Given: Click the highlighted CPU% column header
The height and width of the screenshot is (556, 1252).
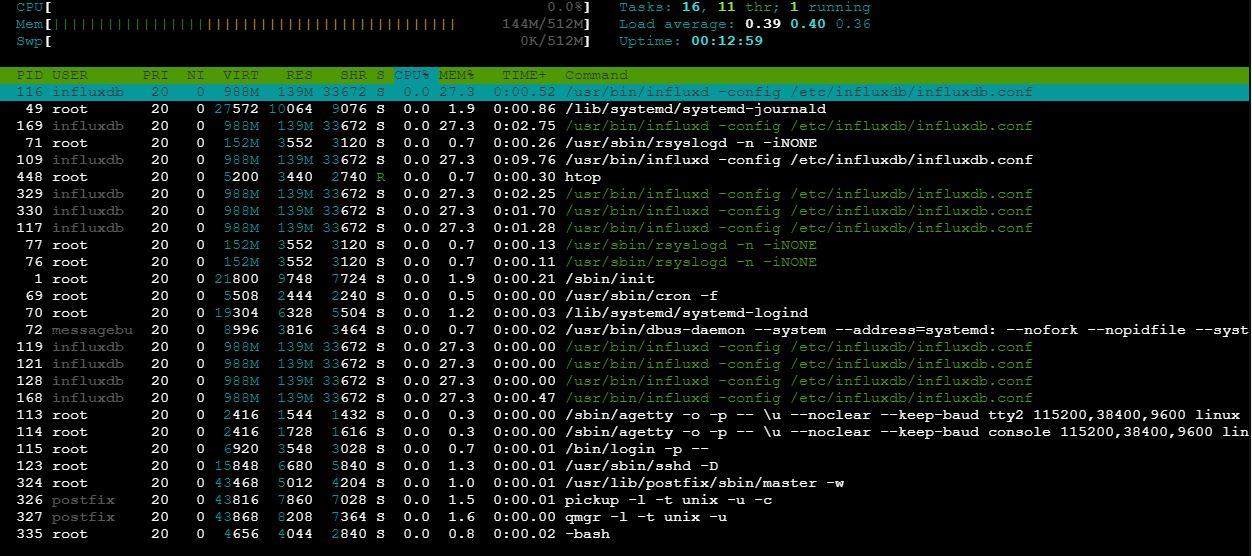Looking at the screenshot, I should tap(412, 75).
